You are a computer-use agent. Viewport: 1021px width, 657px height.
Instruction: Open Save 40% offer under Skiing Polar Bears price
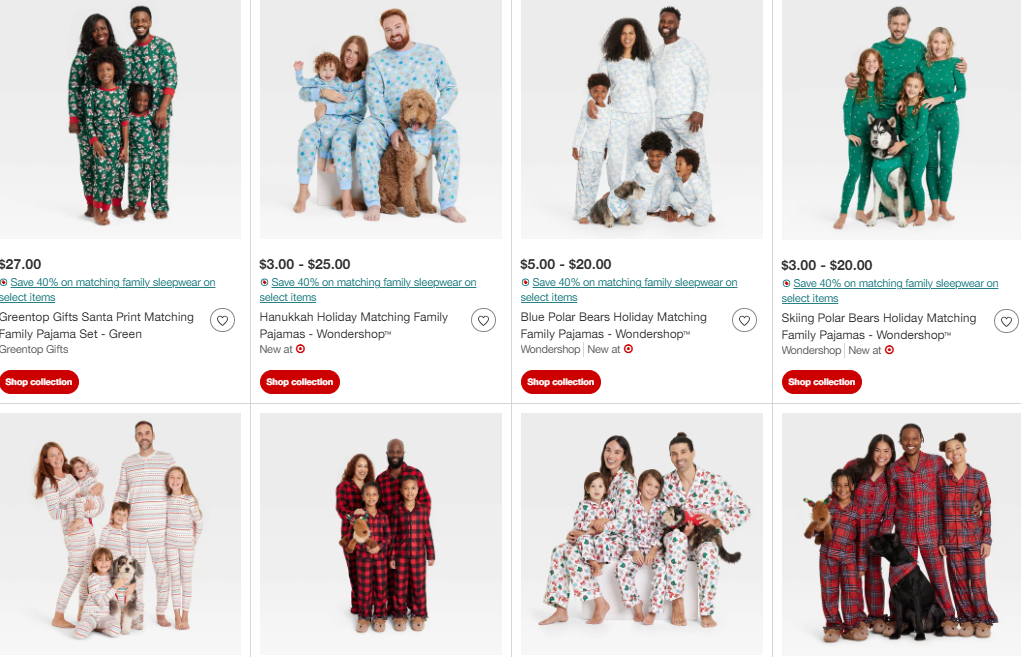point(890,291)
